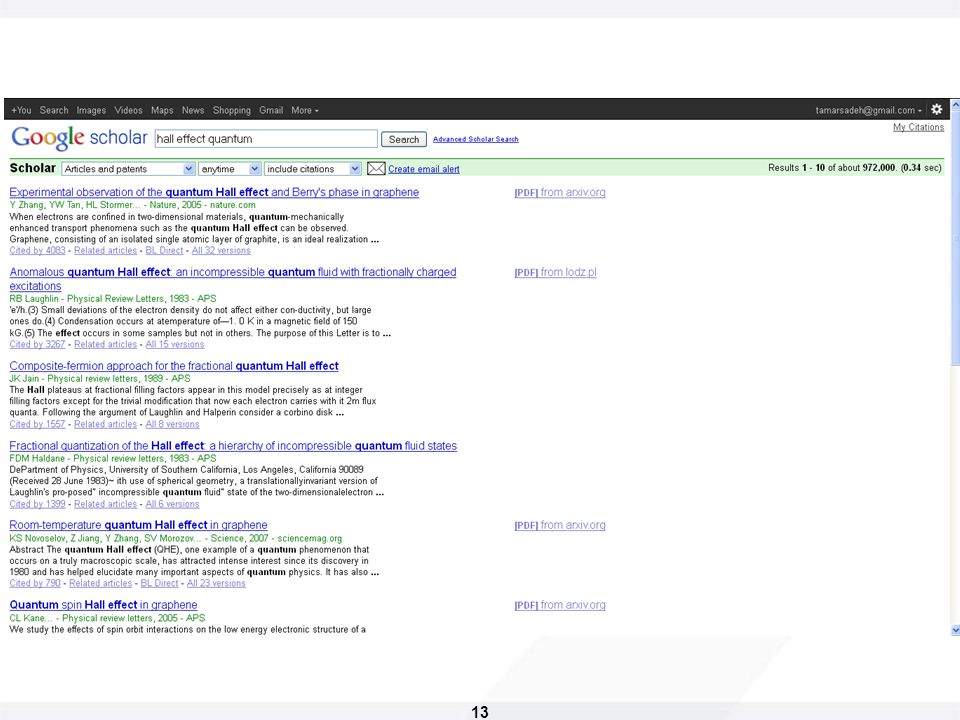The height and width of the screenshot is (720, 960).
Task: Open Articles and patents dropdown
Action: (128, 169)
